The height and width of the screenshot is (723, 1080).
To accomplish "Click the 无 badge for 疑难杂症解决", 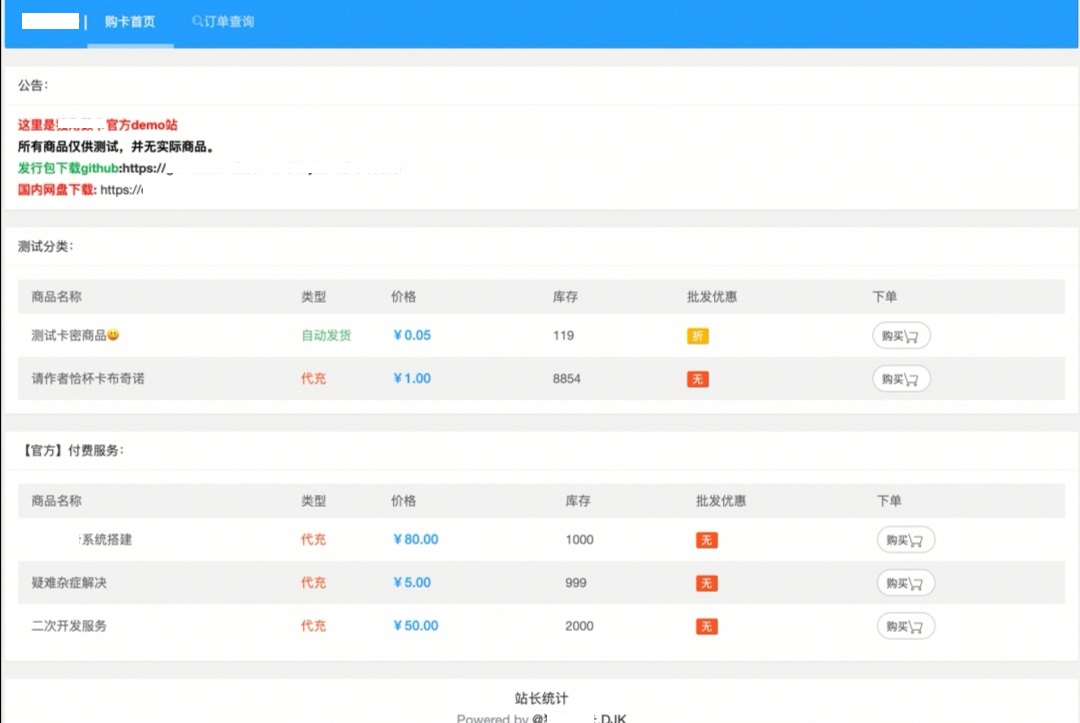I will (x=706, y=583).
